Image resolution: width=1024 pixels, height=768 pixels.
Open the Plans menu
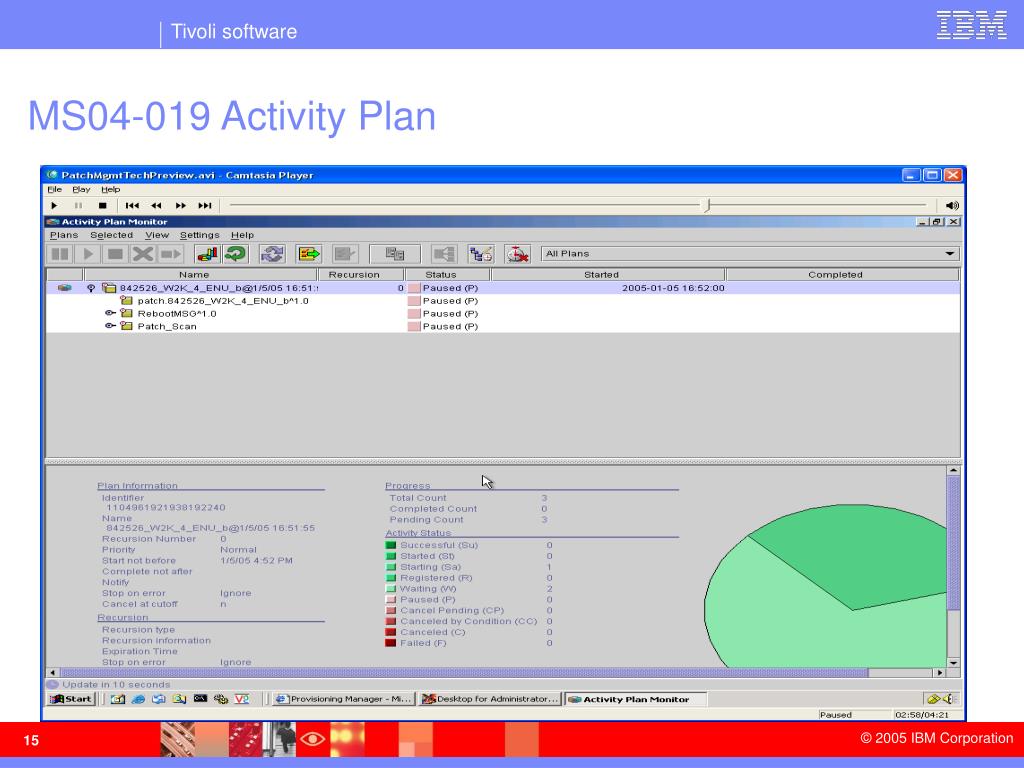click(x=64, y=235)
